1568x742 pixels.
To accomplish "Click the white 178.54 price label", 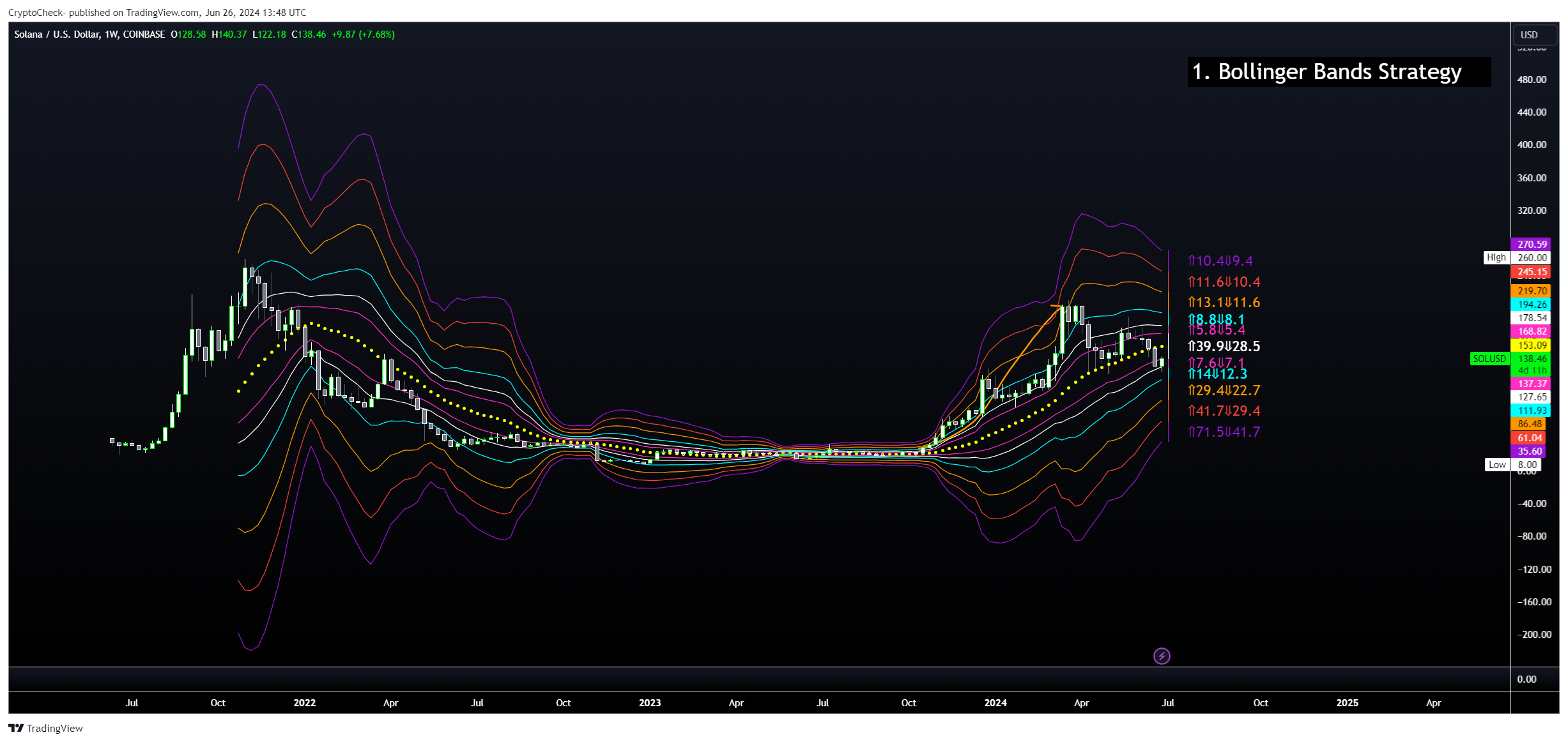I will [x=1532, y=318].
